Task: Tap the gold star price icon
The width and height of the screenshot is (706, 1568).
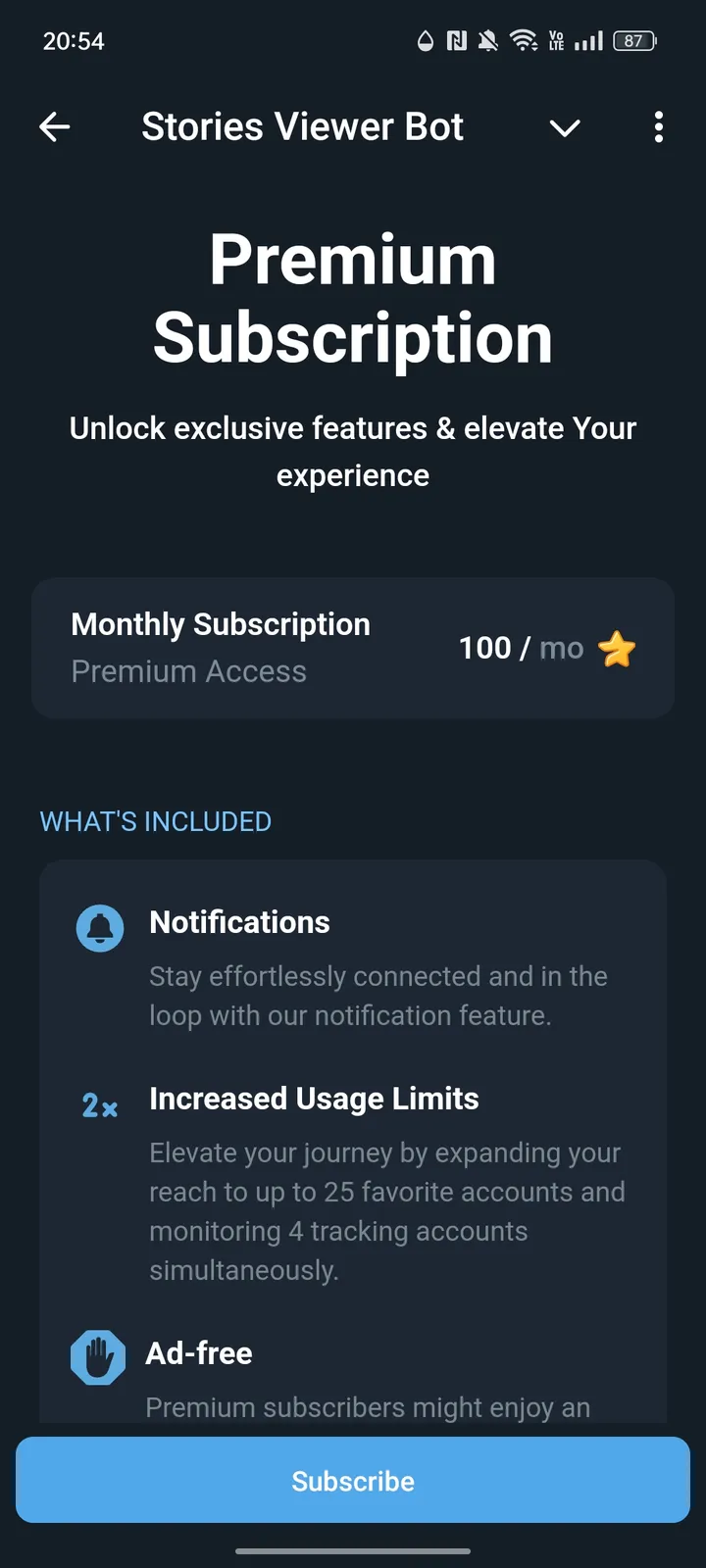Action: click(617, 649)
